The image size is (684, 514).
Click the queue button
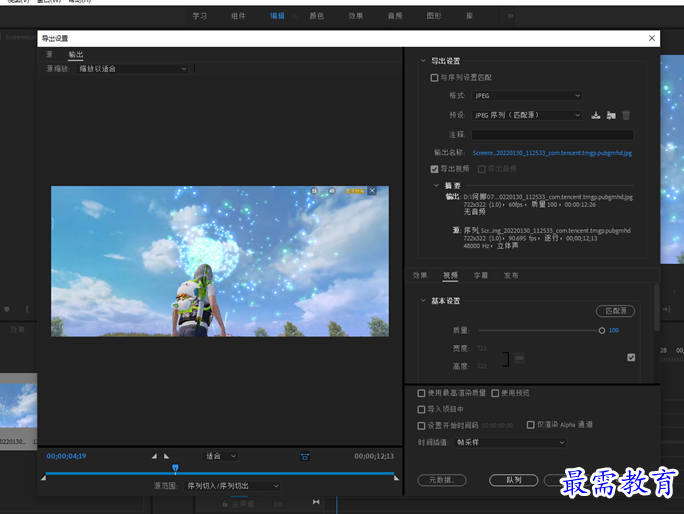(x=514, y=480)
